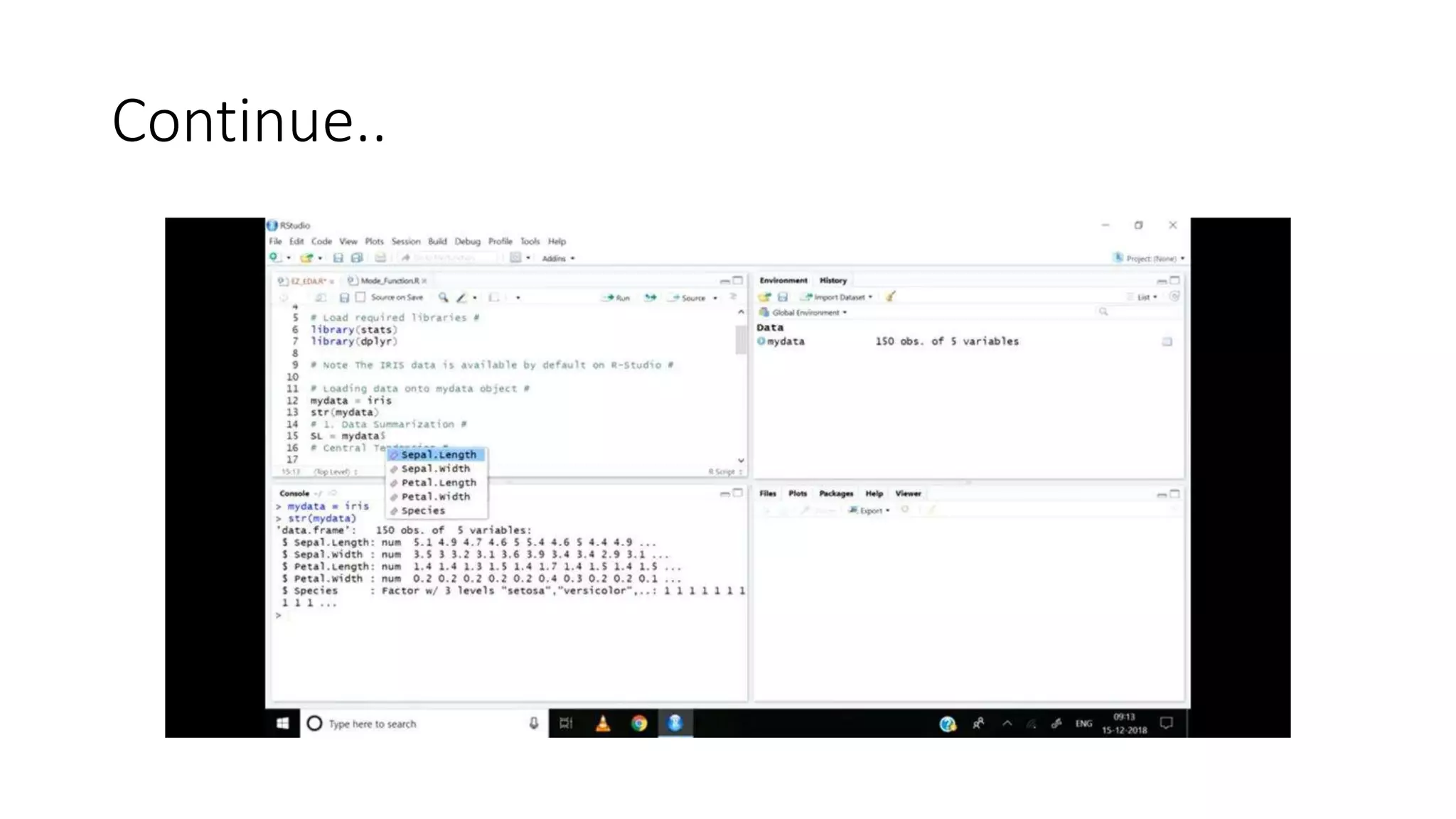Click the code tools wand icon
This screenshot has height=819, width=1456.
462,297
